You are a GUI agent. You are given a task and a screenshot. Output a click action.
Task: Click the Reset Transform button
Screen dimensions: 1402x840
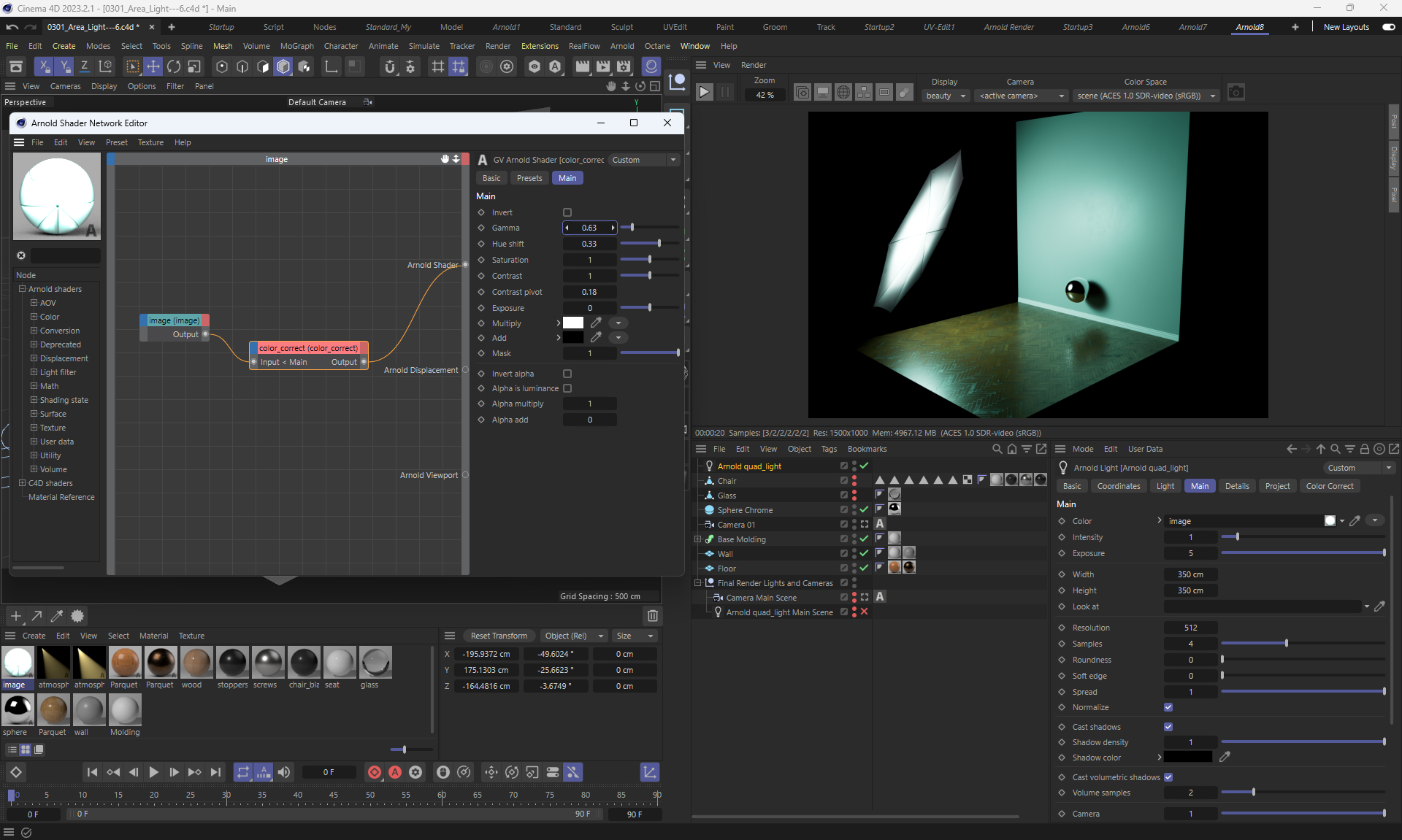coord(499,636)
